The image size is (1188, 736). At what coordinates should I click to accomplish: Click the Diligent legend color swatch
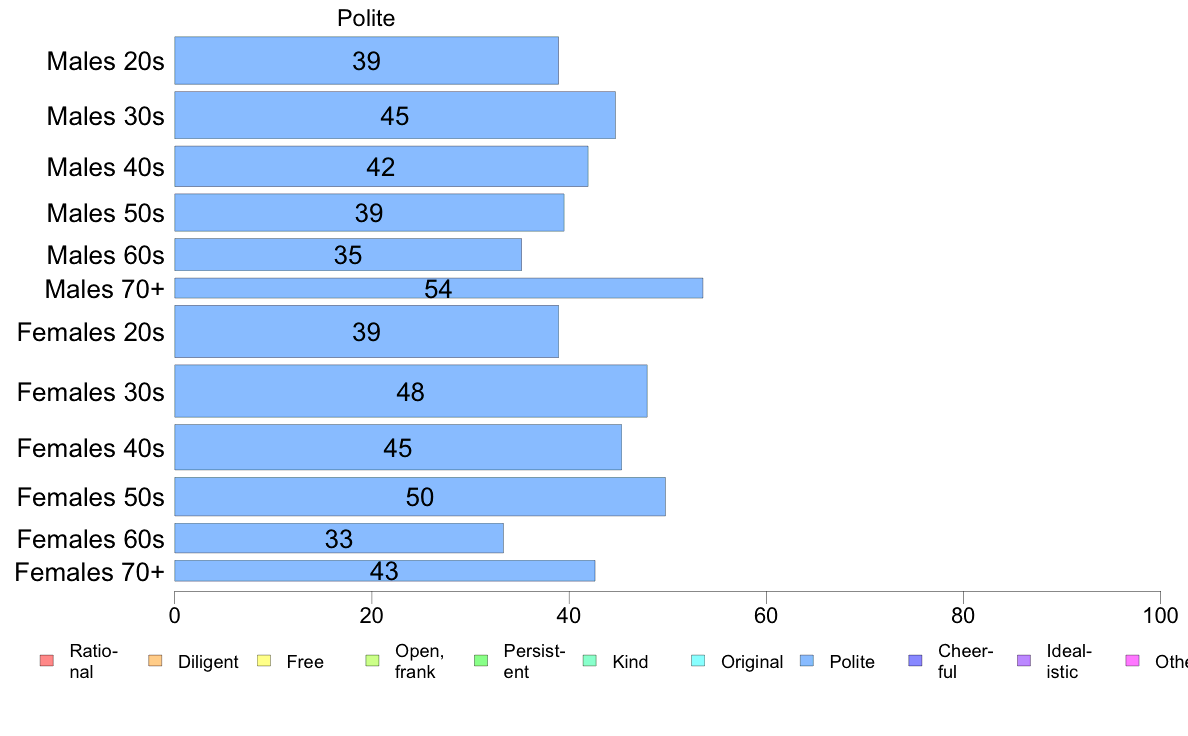(x=155, y=660)
